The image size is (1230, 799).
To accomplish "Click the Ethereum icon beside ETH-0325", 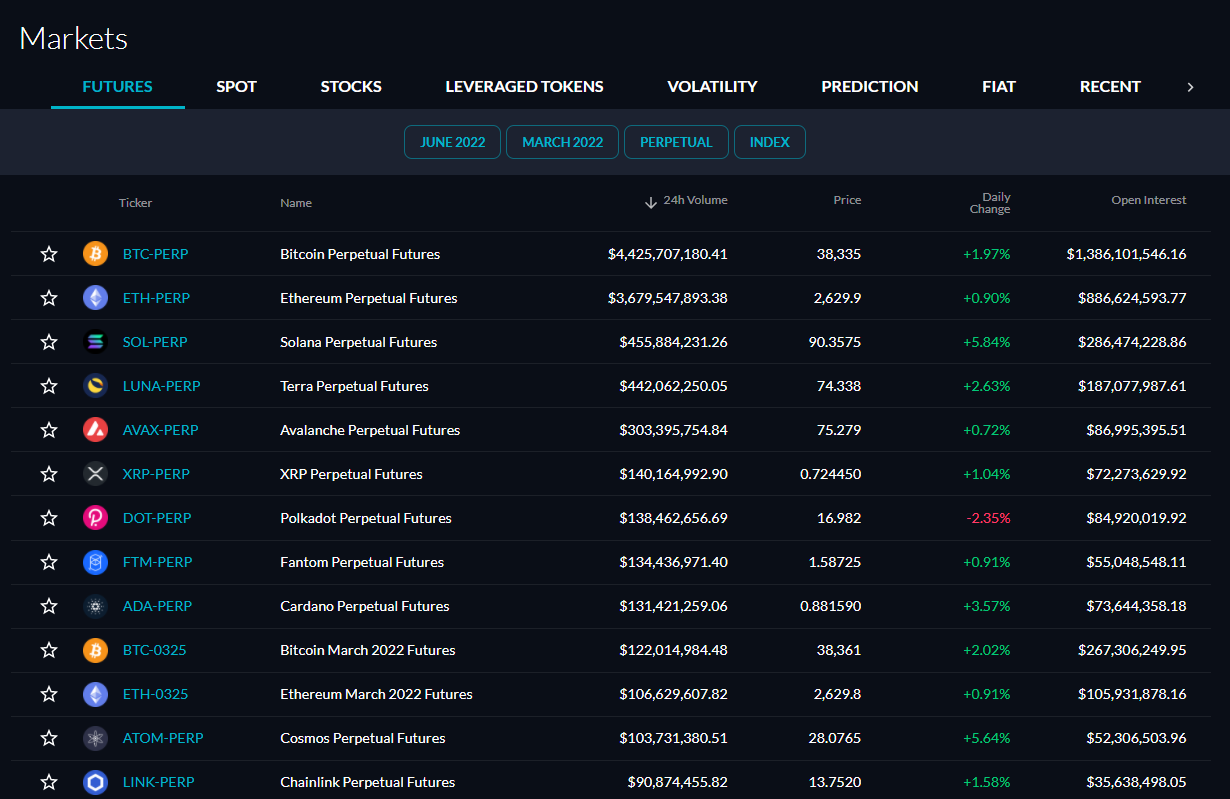I will (x=95, y=694).
